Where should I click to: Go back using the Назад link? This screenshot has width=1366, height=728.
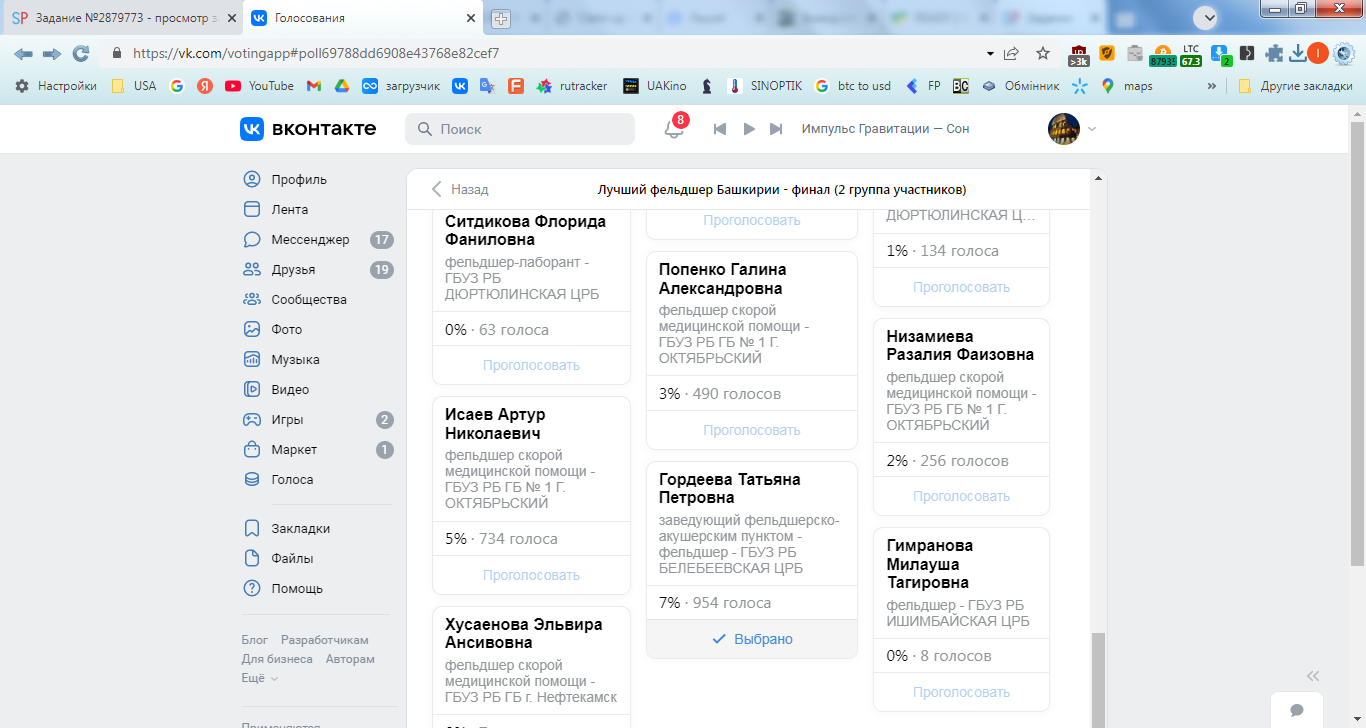pyautogui.click(x=460, y=189)
